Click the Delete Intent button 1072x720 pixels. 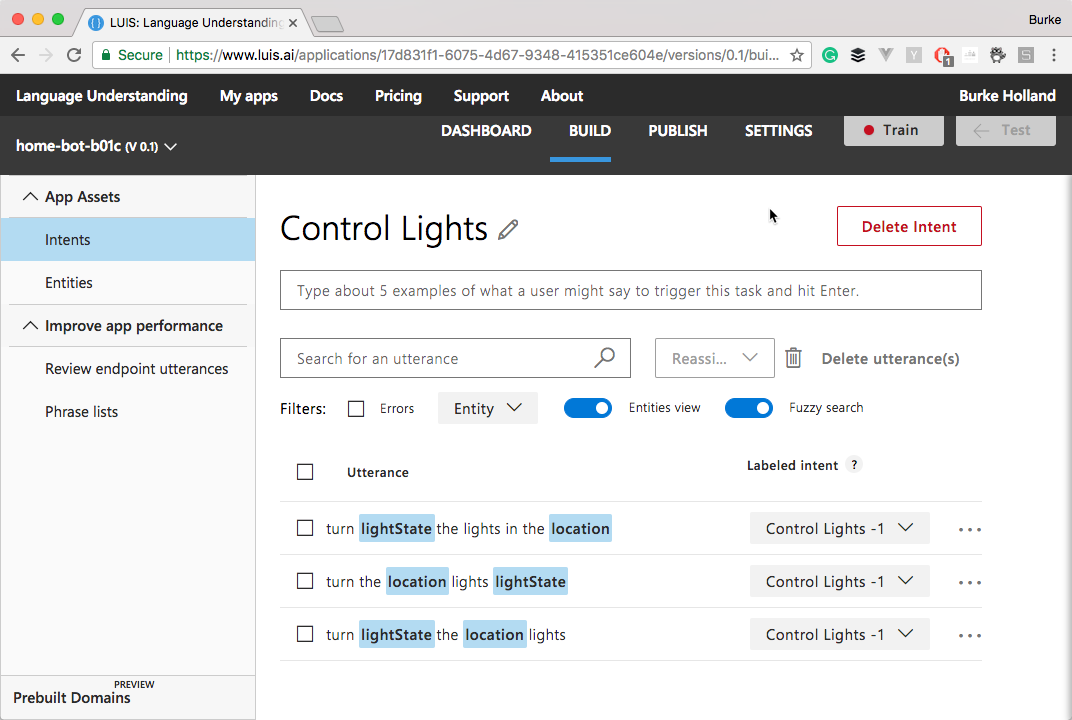click(908, 226)
